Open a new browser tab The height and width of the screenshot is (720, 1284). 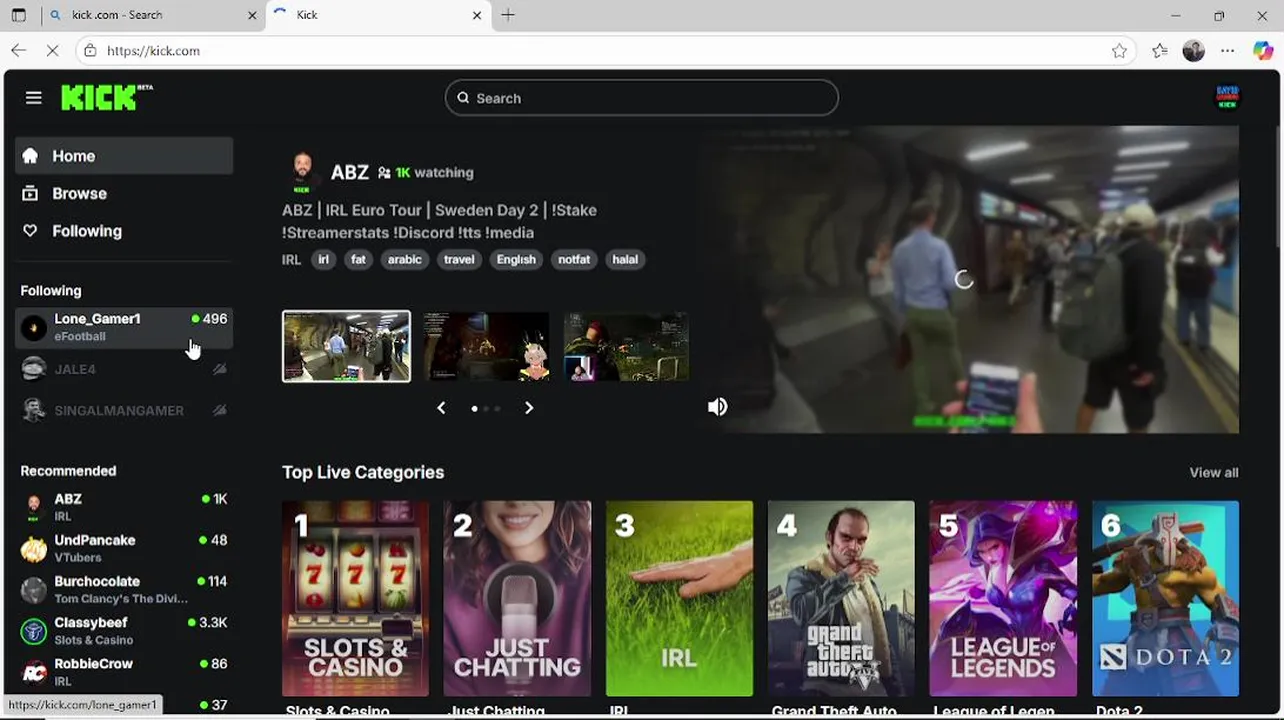pos(508,15)
